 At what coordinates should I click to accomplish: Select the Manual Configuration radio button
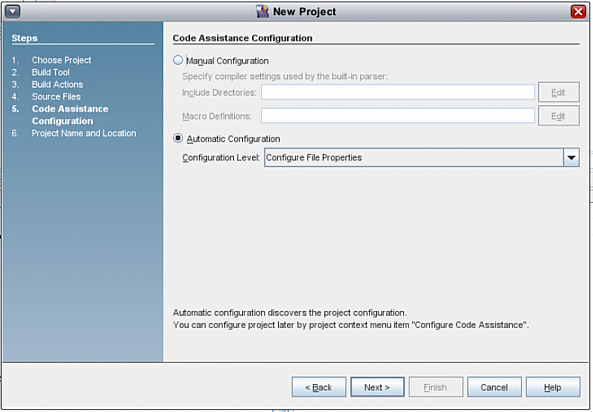pyautogui.click(x=178, y=60)
